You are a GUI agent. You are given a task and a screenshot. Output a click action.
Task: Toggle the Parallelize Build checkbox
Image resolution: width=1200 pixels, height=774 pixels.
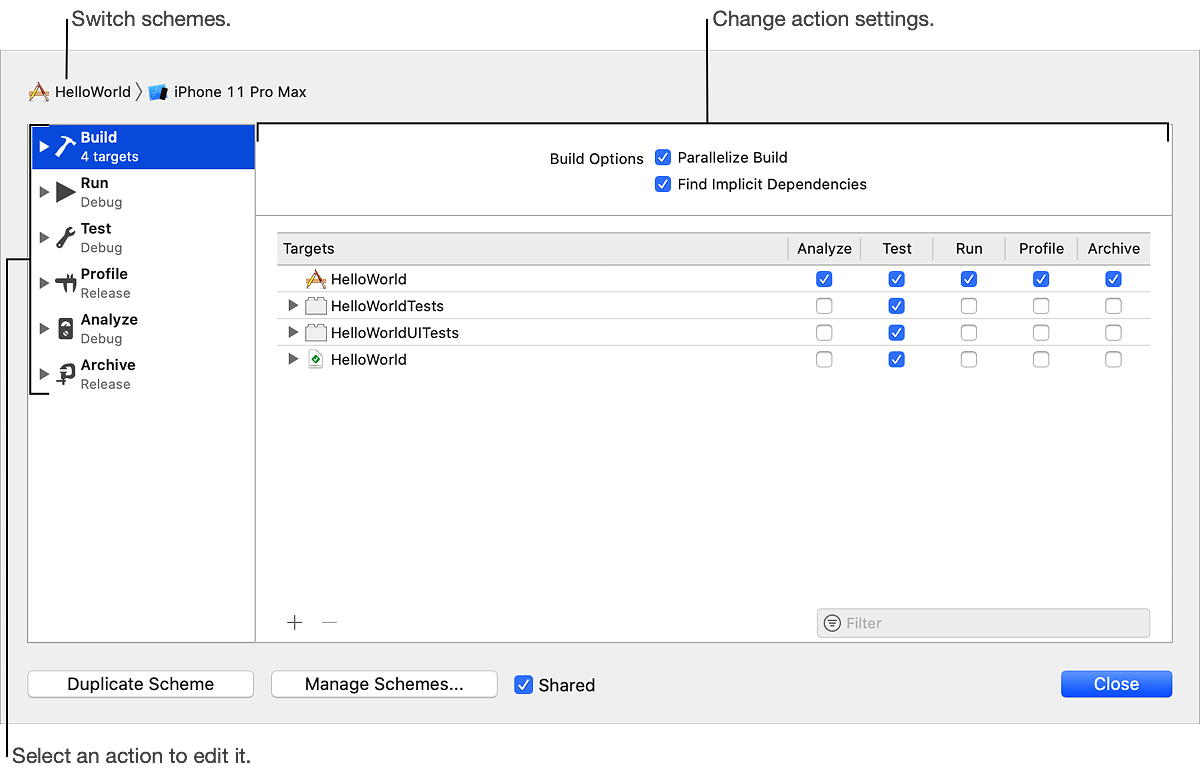(x=663, y=157)
